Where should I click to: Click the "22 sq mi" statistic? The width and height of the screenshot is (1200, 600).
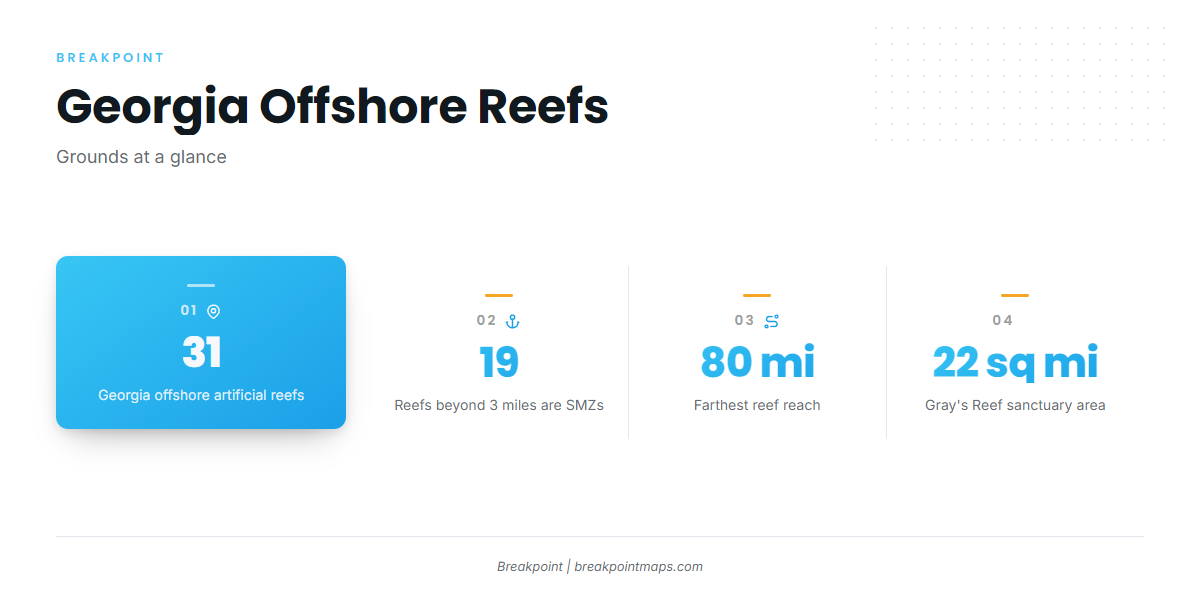pyautogui.click(x=1015, y=362)
